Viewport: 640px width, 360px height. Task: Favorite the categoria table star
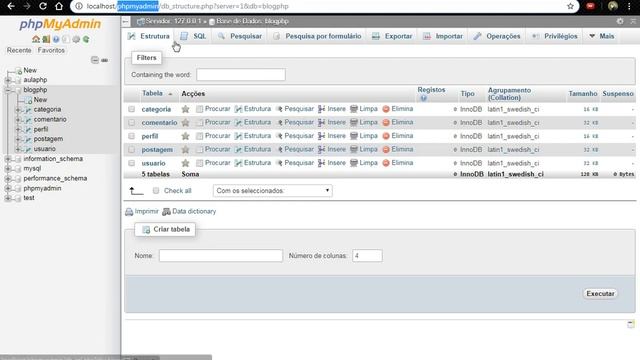tap(185, 109)
